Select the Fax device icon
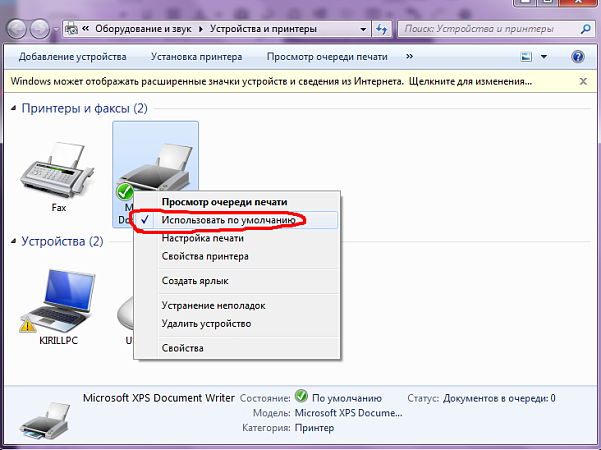This screenshot has height=450, width=601. 57,170
